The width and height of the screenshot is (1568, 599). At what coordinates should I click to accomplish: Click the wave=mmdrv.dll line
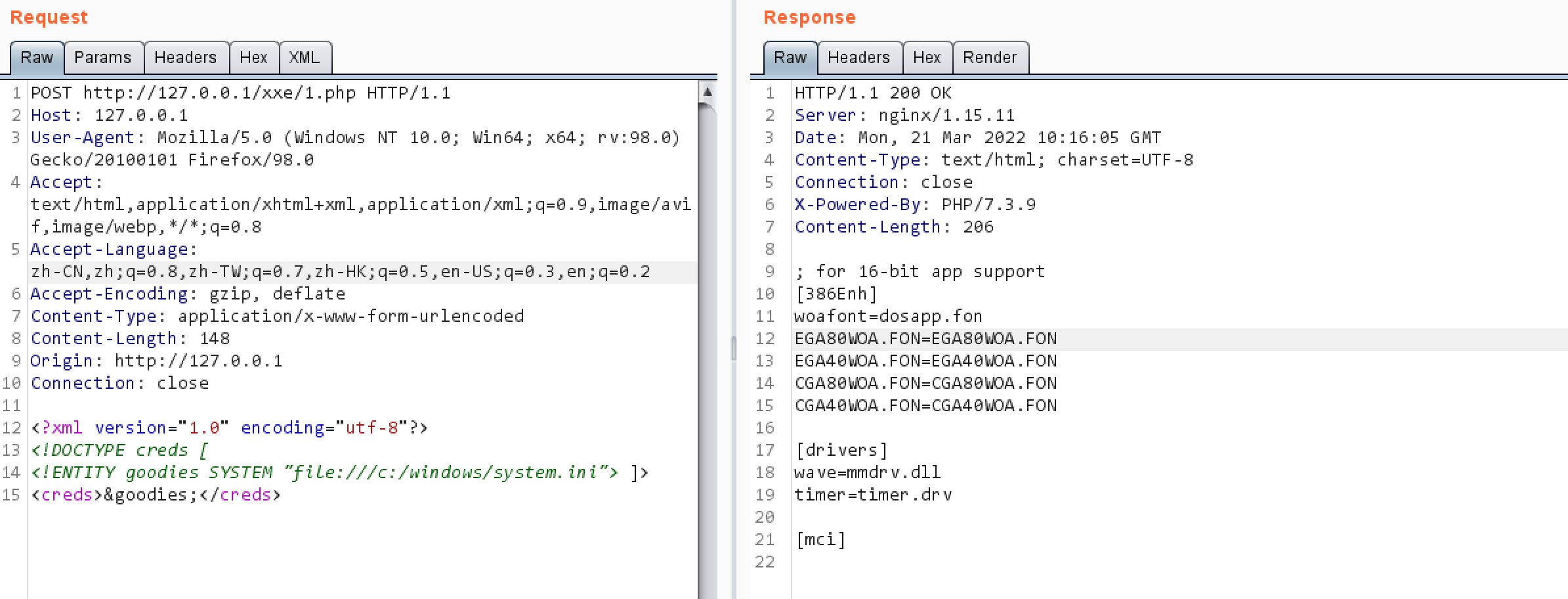[x=868, y=473]
